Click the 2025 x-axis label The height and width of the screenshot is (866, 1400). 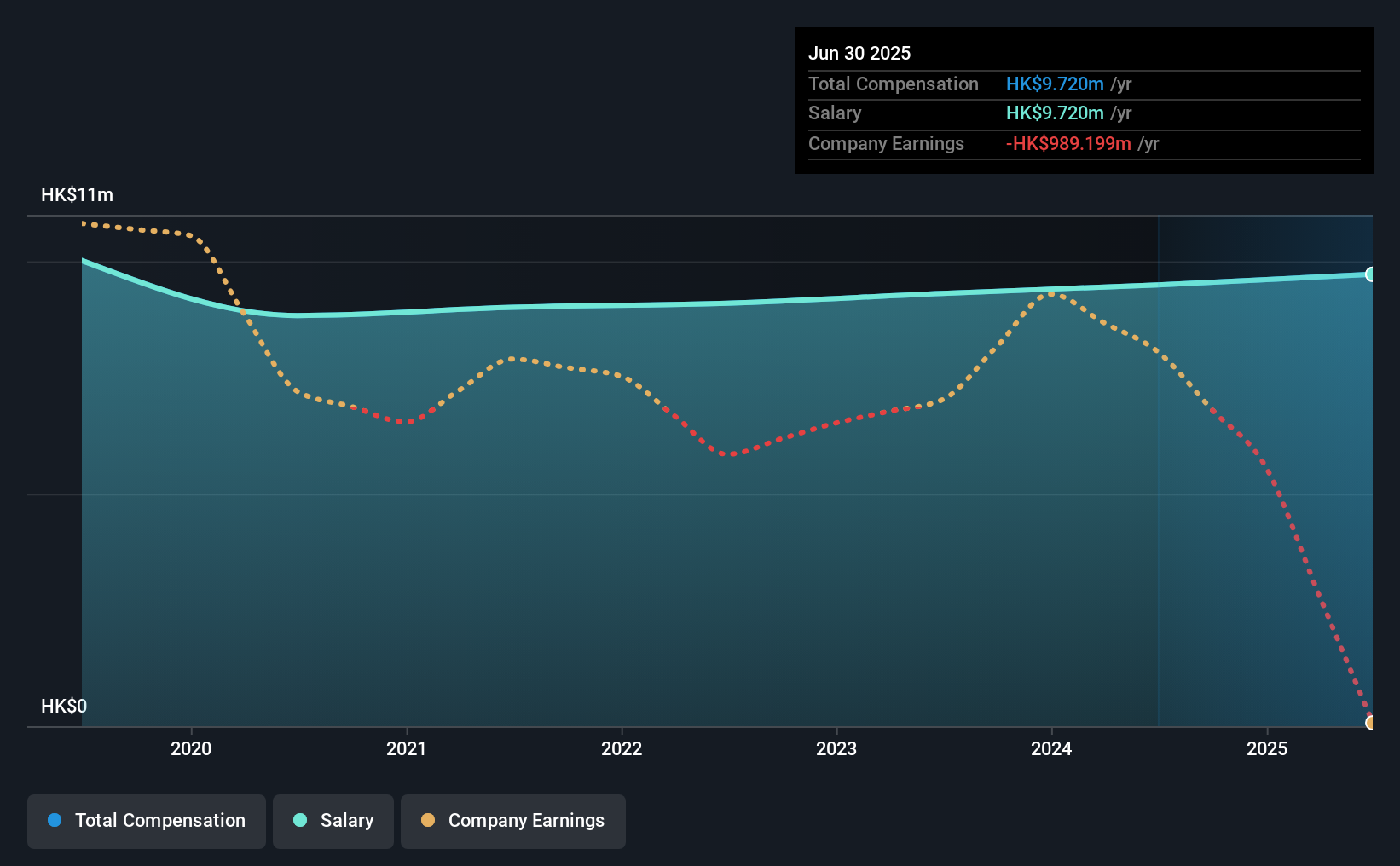point(1267,748)
